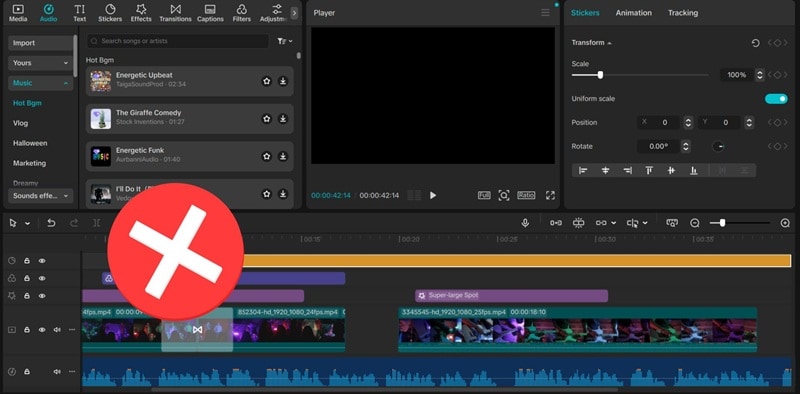Zoom out the timeline
This screenshot has width=800, height=394.
[x=694, y=223]
